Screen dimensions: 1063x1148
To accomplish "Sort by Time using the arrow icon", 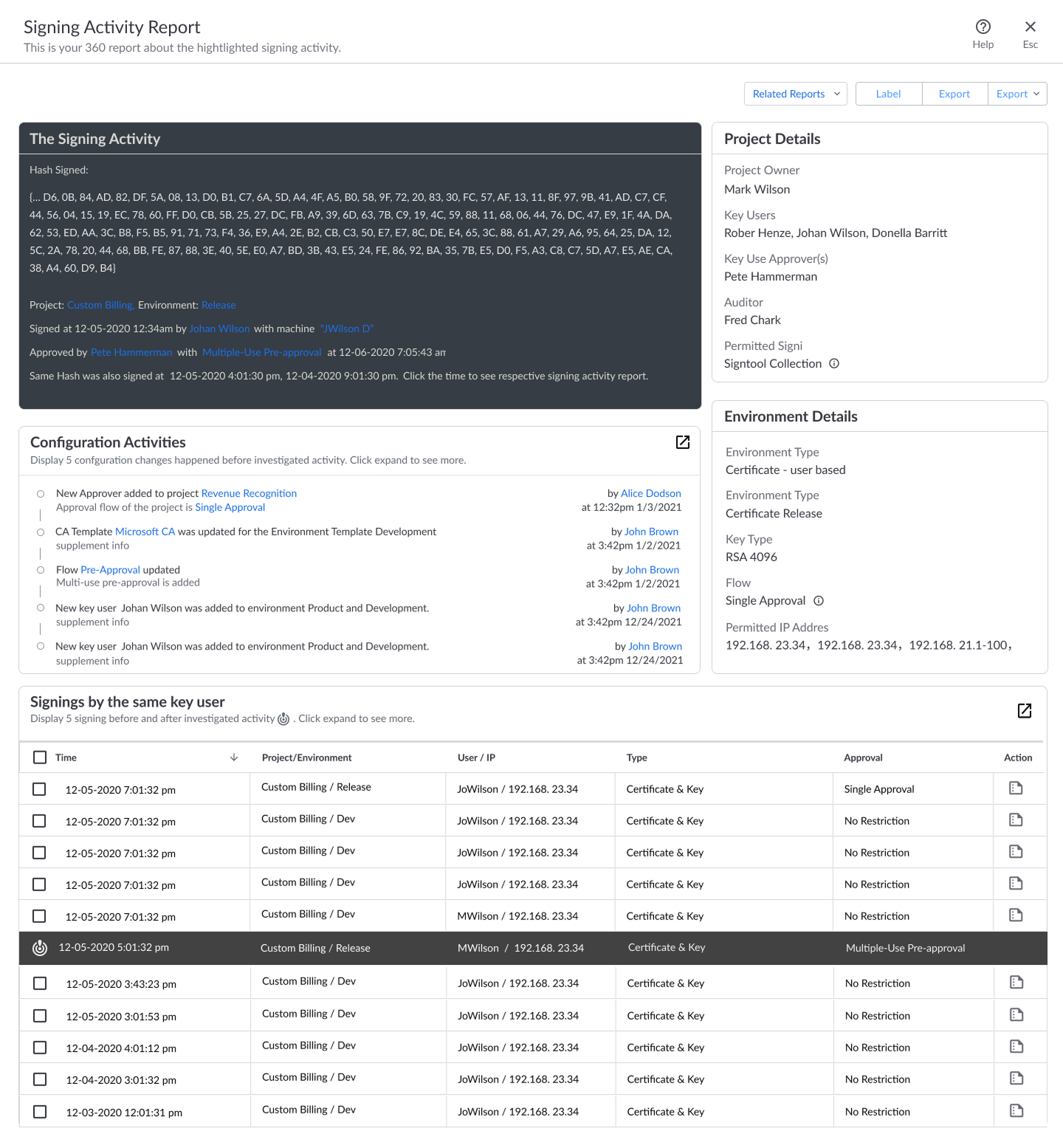I will pyautogui.click(x=234, y=757).
